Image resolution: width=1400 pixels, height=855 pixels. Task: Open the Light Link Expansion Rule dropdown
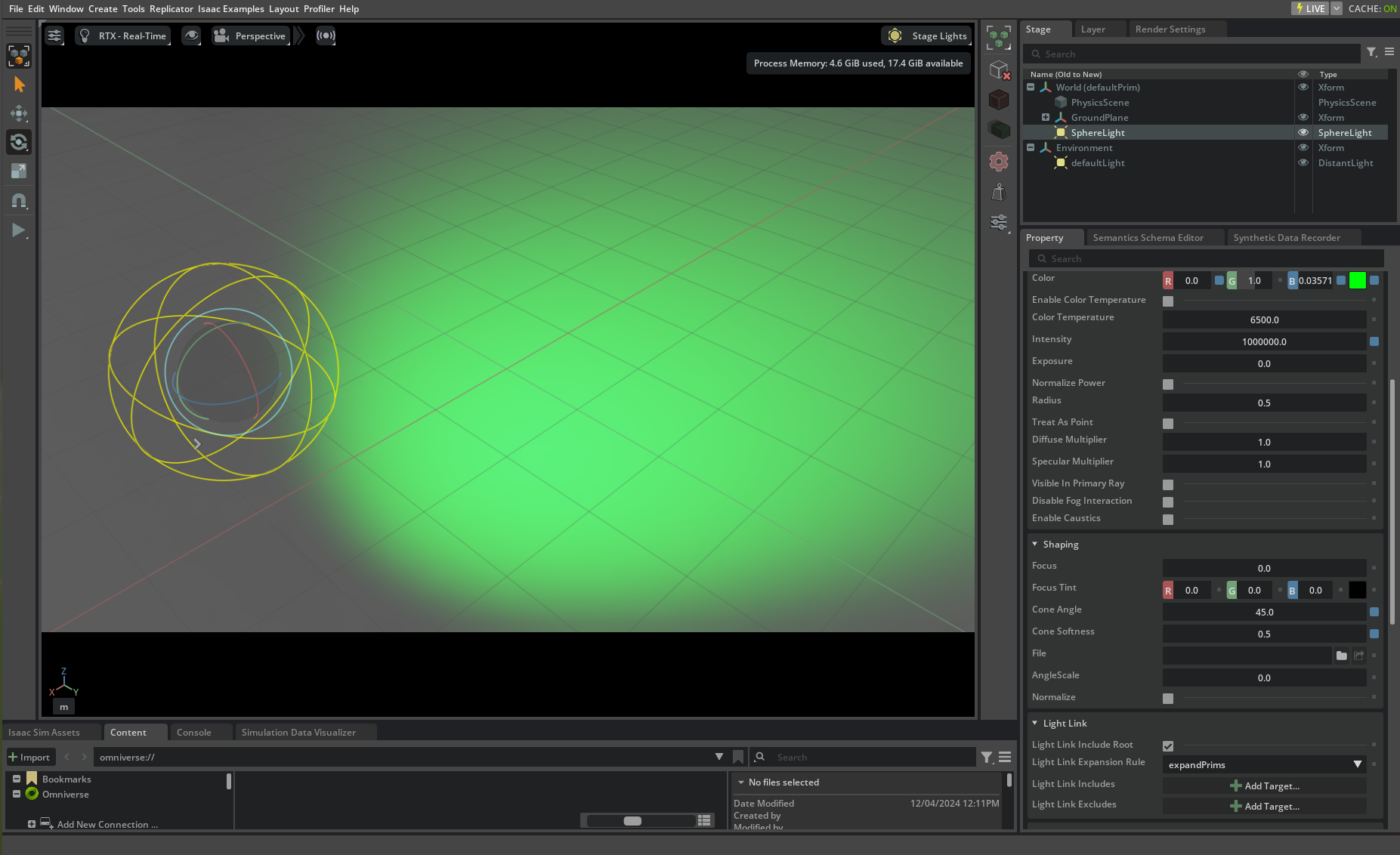1263,764
